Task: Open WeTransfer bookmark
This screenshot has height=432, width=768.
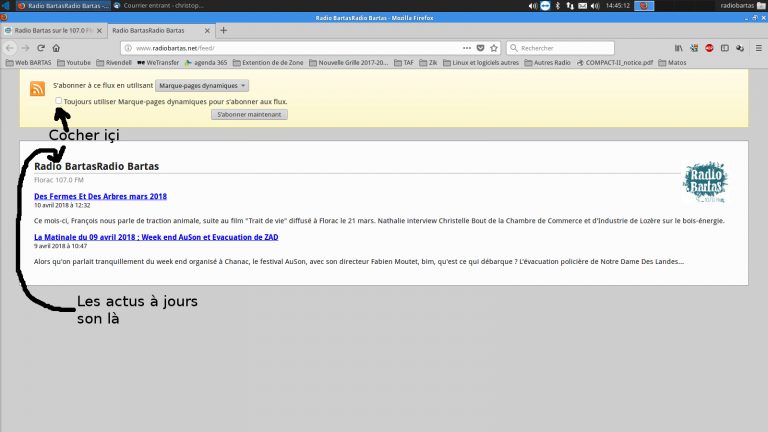Action: coord(158,63)
